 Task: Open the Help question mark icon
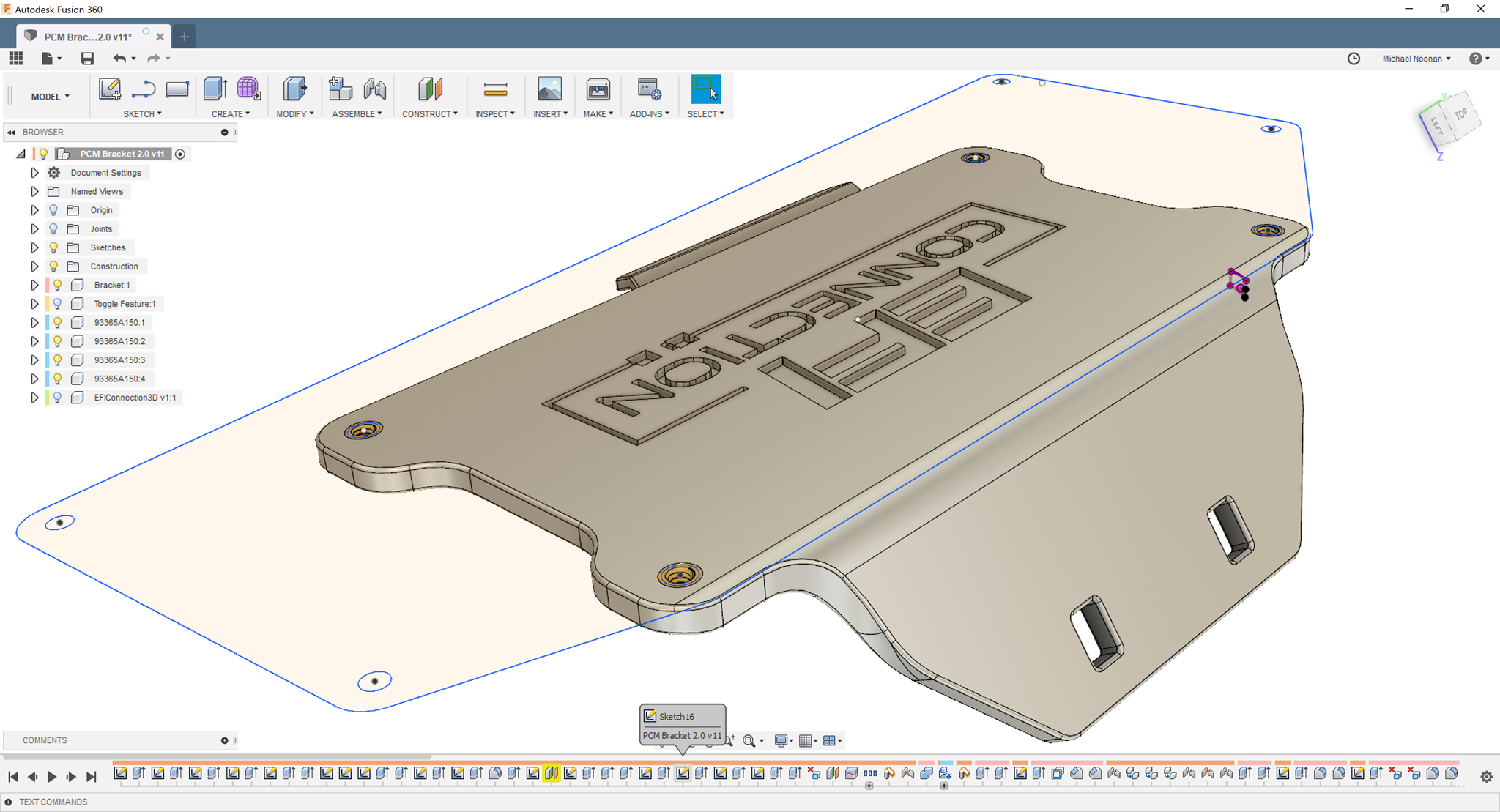pyautogui.click(x=1476, y=59)
